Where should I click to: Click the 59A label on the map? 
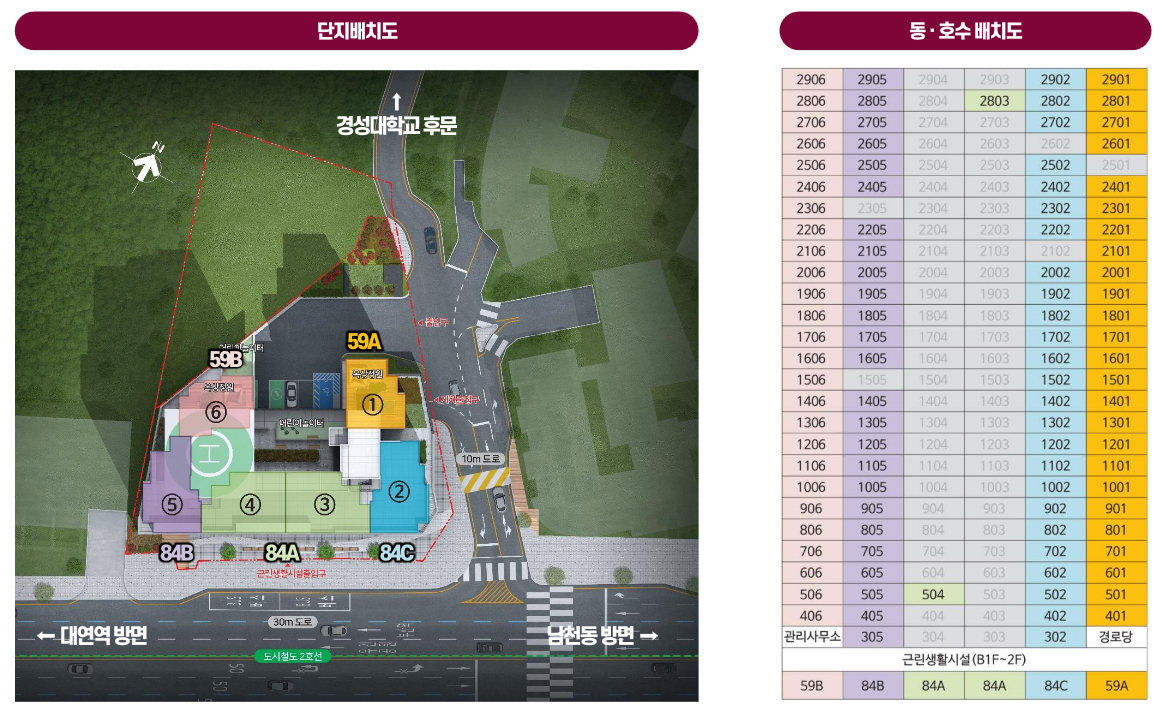click(364, 341)
